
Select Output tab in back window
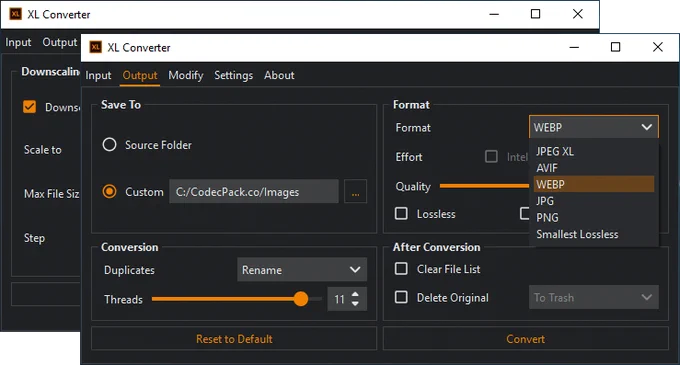[x=60, y=42]
